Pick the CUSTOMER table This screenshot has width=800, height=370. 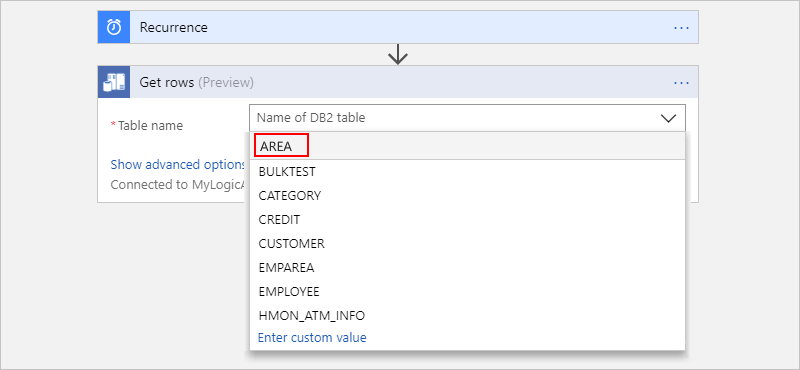pyautogui.click(x=467, y=243)
